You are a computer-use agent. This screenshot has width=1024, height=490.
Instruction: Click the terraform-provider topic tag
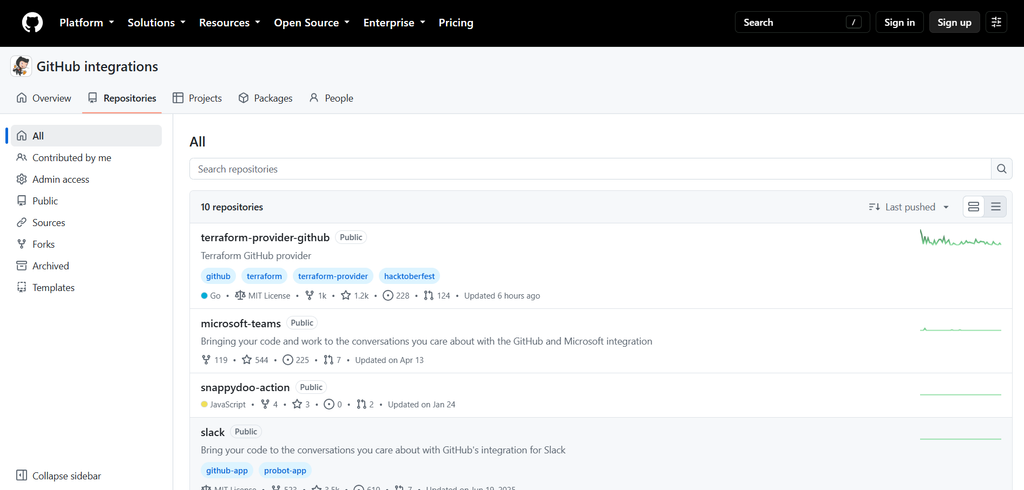[x=333, y=276]
